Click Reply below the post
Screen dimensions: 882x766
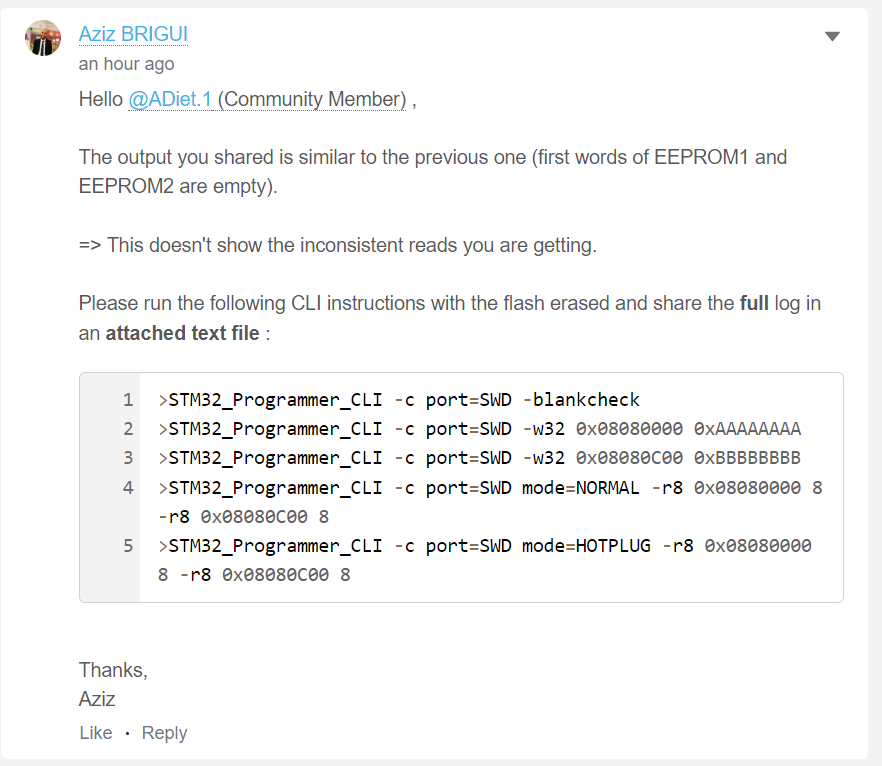click(164, 733)
